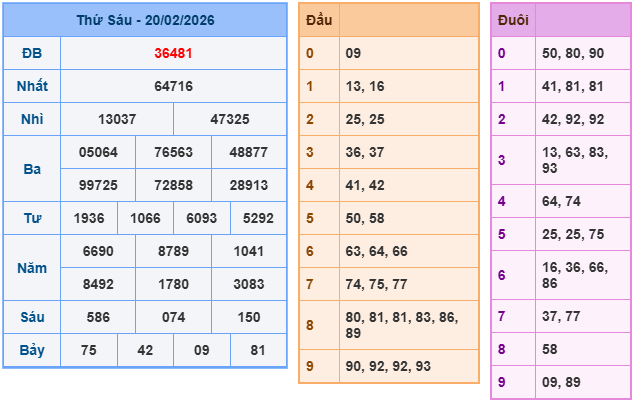The height and width of the screenshot is (403, 635).
Task: Click second prize number 13037
Action: click(118, 120)
